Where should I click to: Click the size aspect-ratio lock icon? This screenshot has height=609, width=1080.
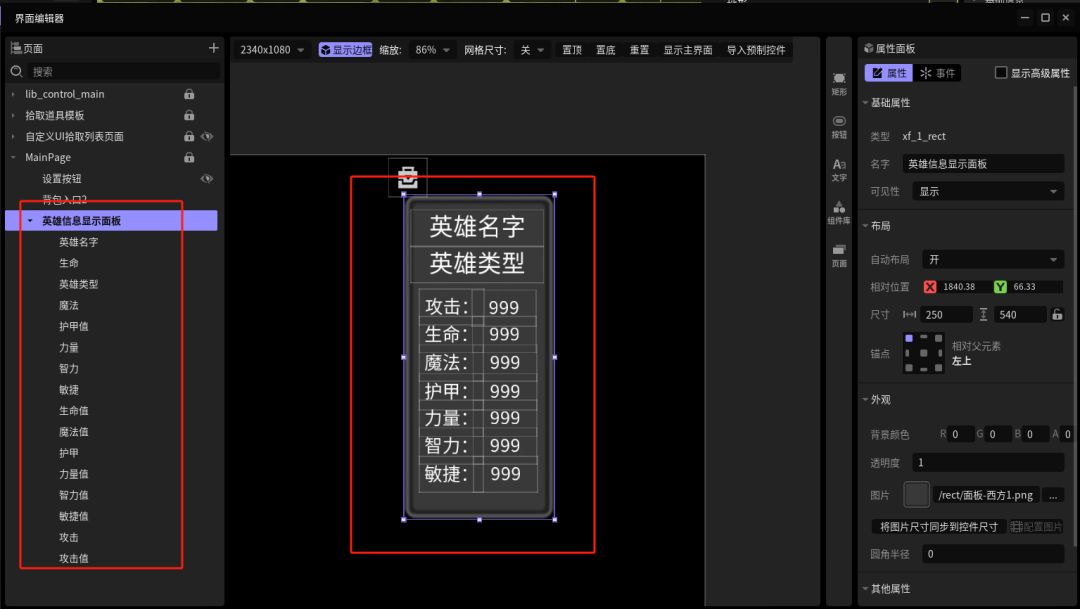1057,315
